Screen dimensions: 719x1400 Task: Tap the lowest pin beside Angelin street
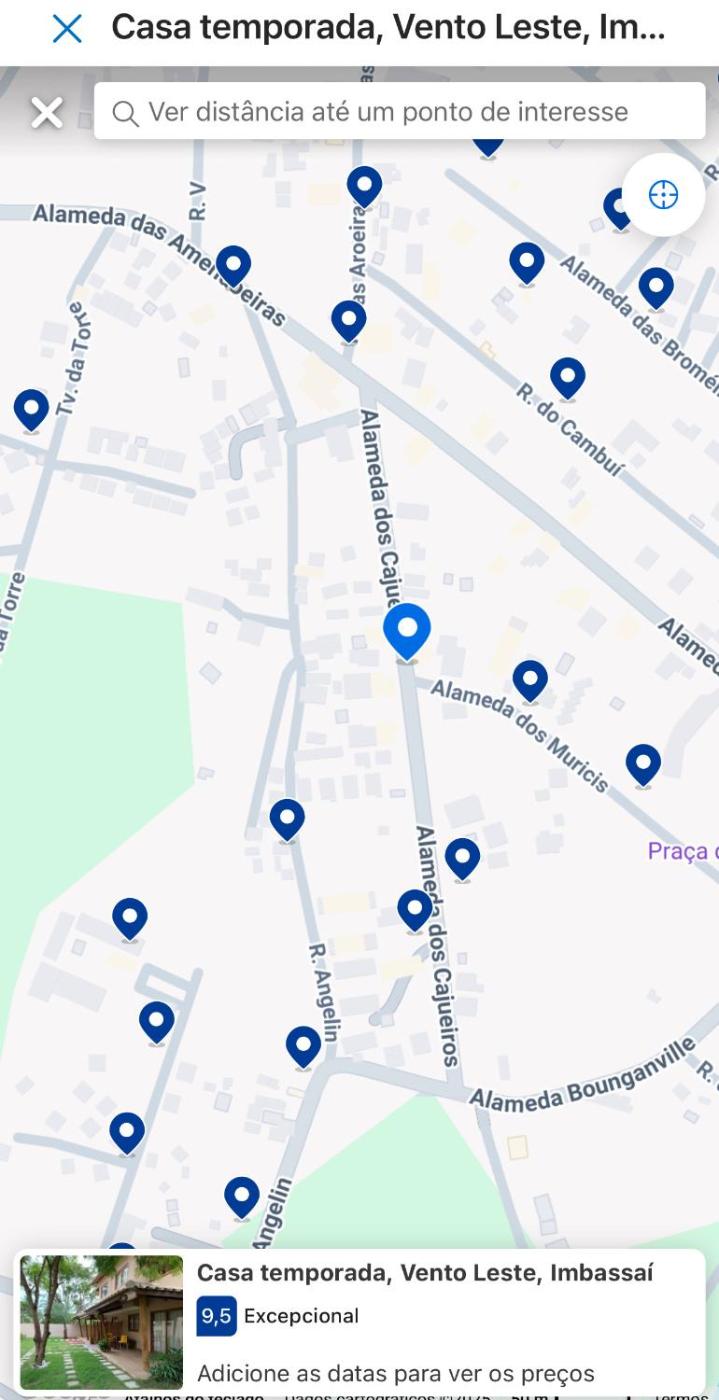point(241,1197)
